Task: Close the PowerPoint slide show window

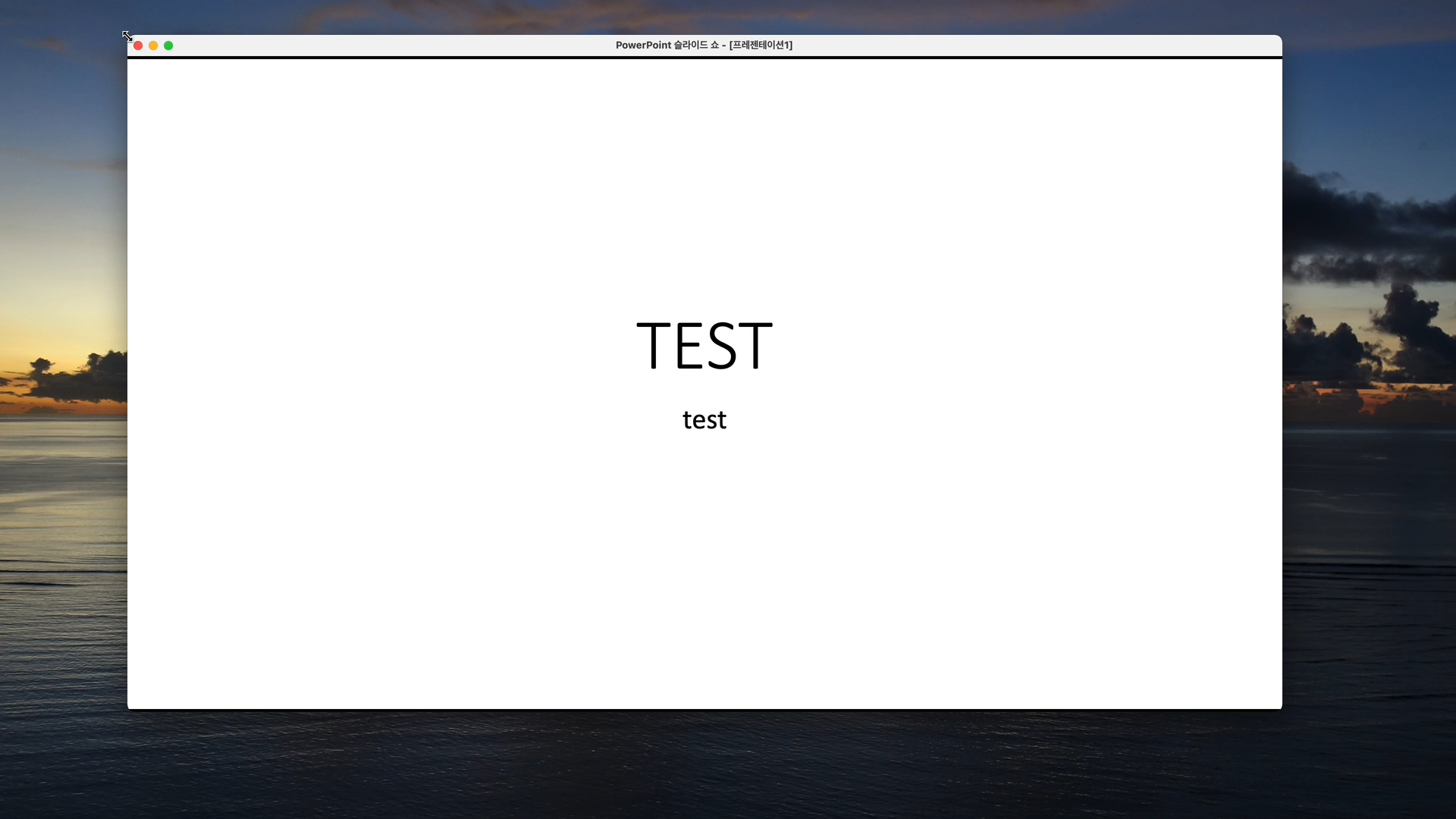Action: (138, 45)
